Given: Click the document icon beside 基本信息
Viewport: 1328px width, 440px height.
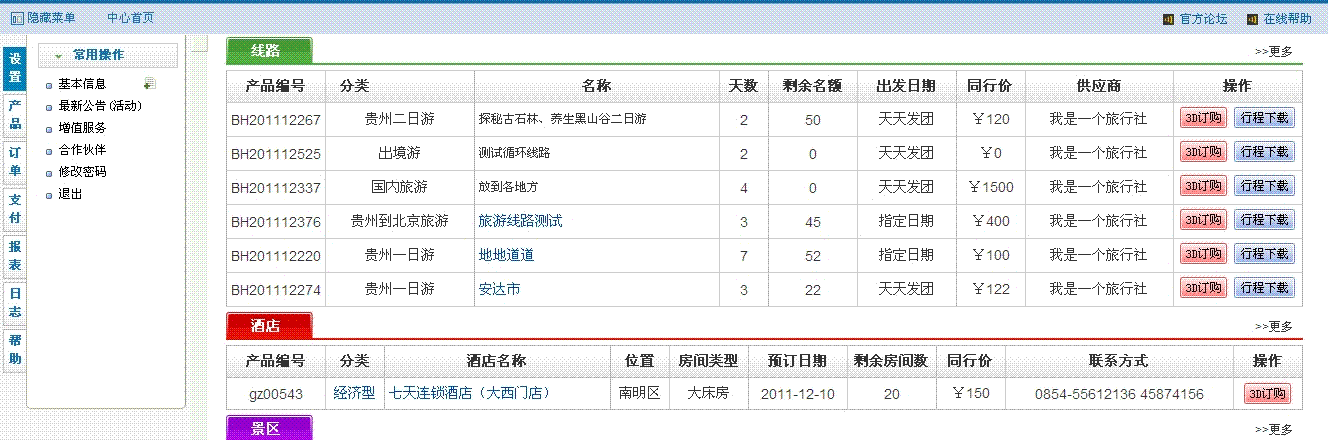Looking at the screenshot, I should 149,84.
